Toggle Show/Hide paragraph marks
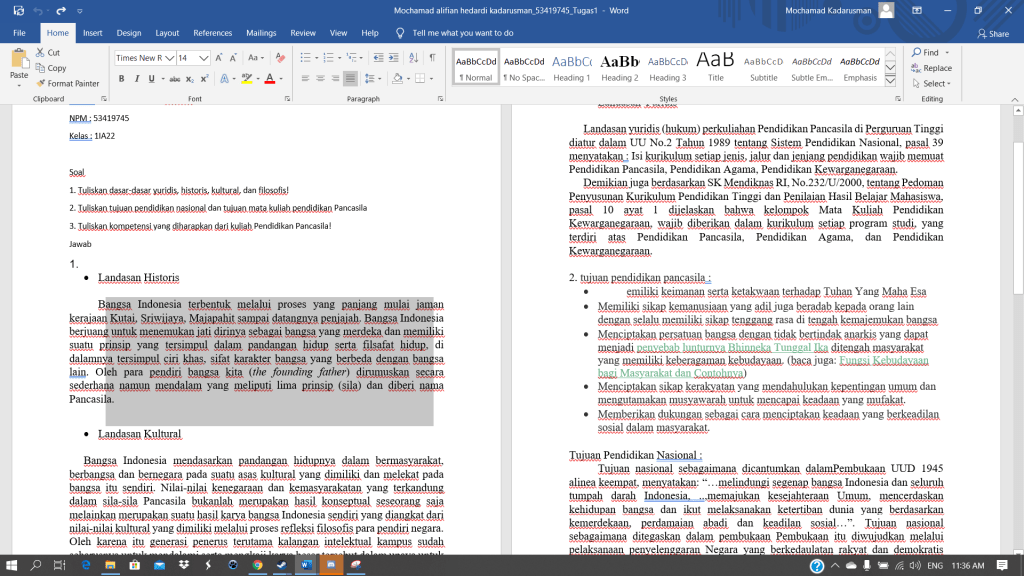Viewport: 1024px width, 576px height. [432, 57]
